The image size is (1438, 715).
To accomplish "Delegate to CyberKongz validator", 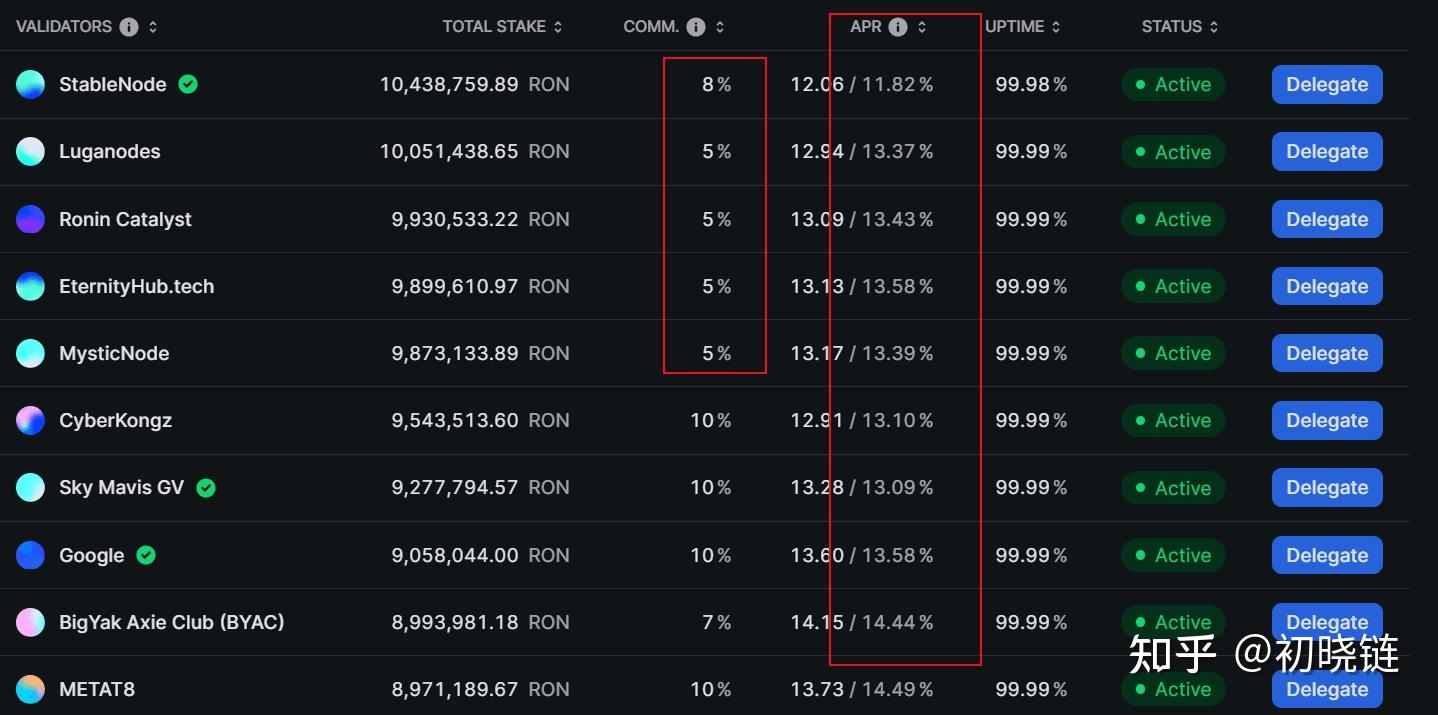I will [x=1327, y=421].
